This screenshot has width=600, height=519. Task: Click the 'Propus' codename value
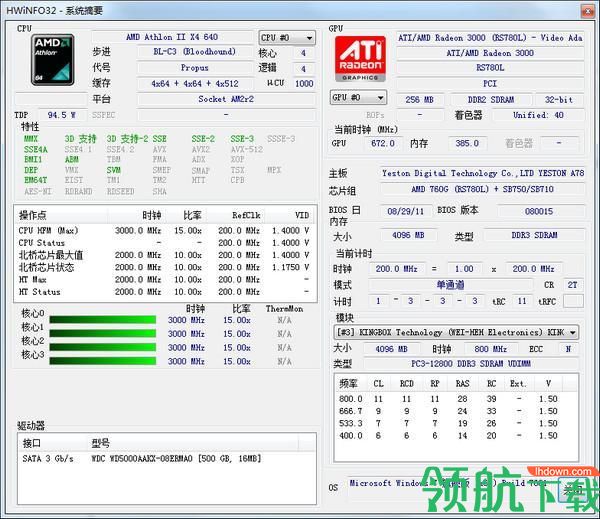pyautogui.click(x=195, y=68)
